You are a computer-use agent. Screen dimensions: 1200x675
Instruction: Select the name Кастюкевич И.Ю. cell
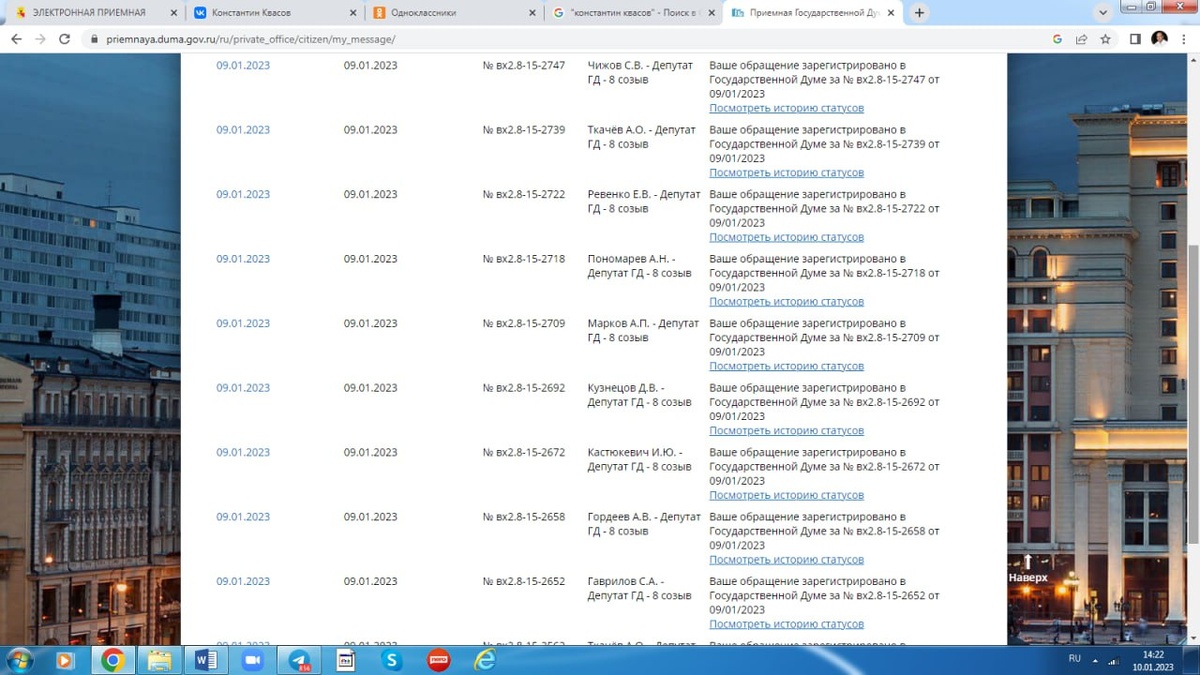640,459
